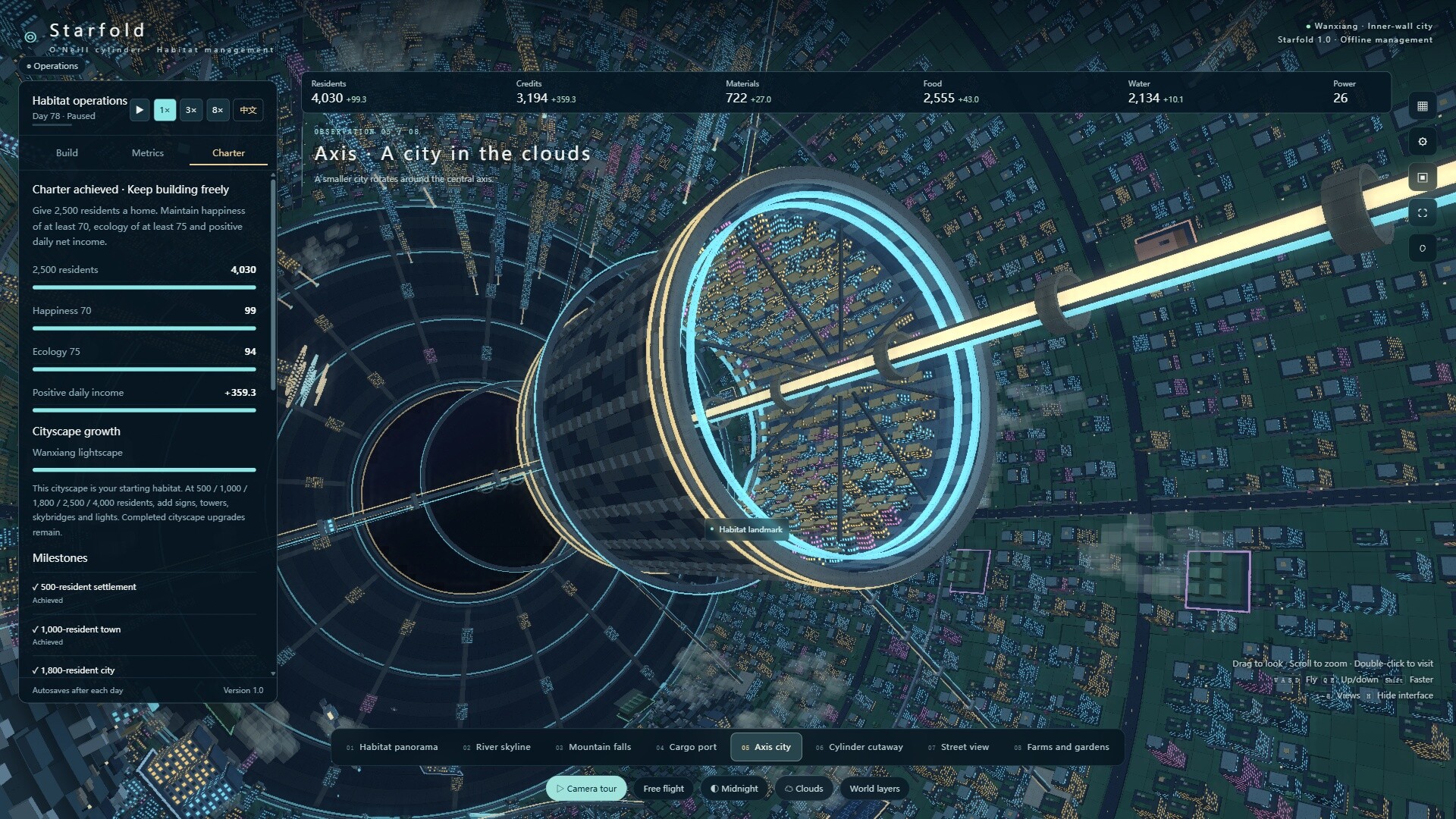Jump to Cargo port view
The image size is (1456, 819).
point(686,747)
